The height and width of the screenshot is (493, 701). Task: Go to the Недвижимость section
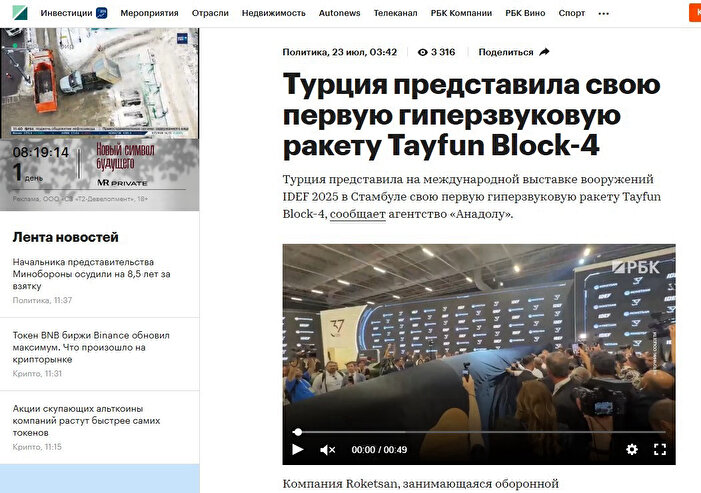point(274,13)
